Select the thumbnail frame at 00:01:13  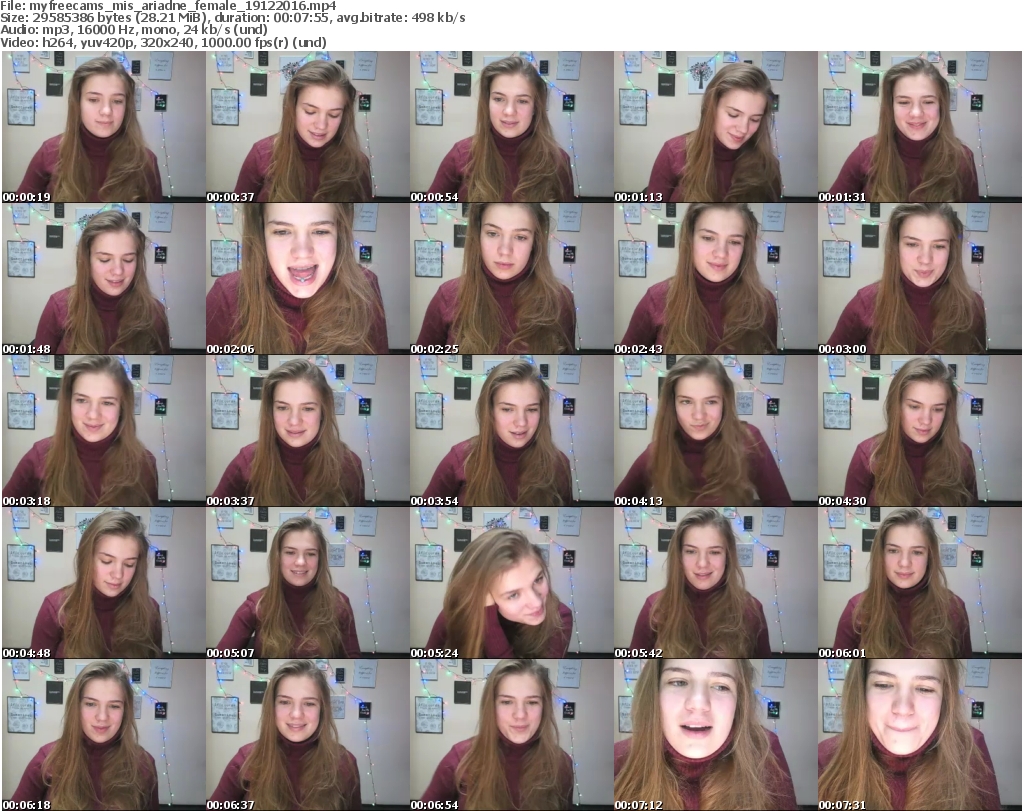coord(715,127)
